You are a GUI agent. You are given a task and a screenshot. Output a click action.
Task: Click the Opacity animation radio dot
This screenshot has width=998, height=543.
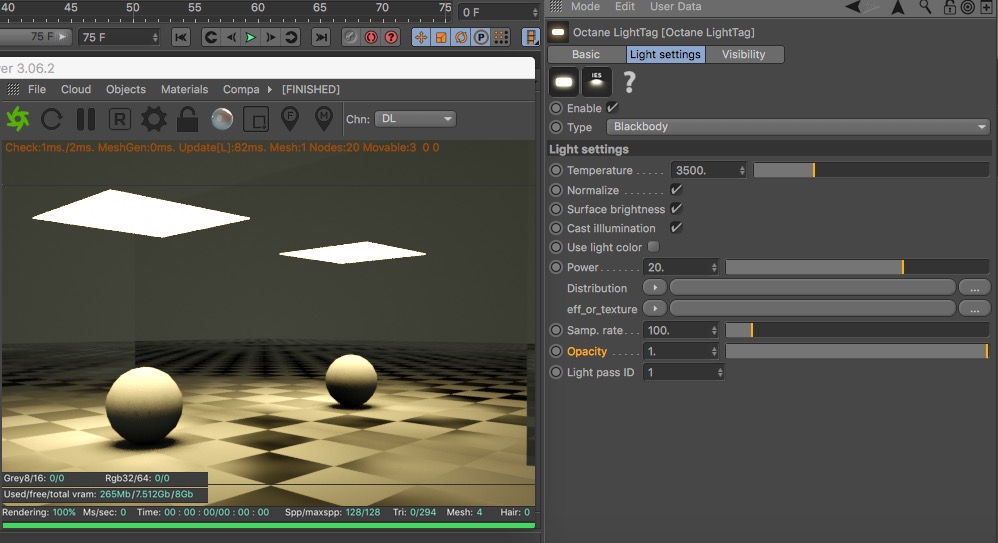[x=556, y=351]
